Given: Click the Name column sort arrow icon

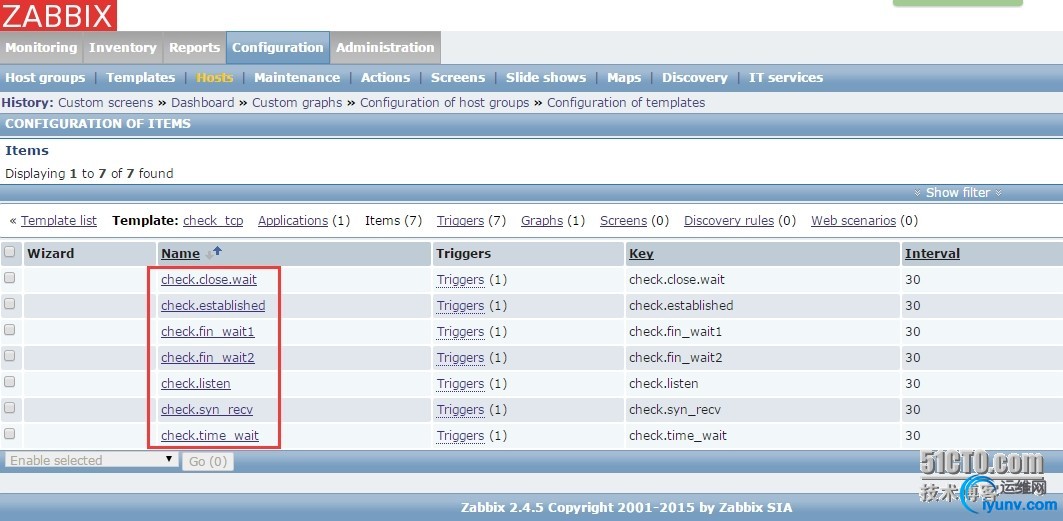Looking at the screenshot, I should pyautogui.click(x=214, y=253).
